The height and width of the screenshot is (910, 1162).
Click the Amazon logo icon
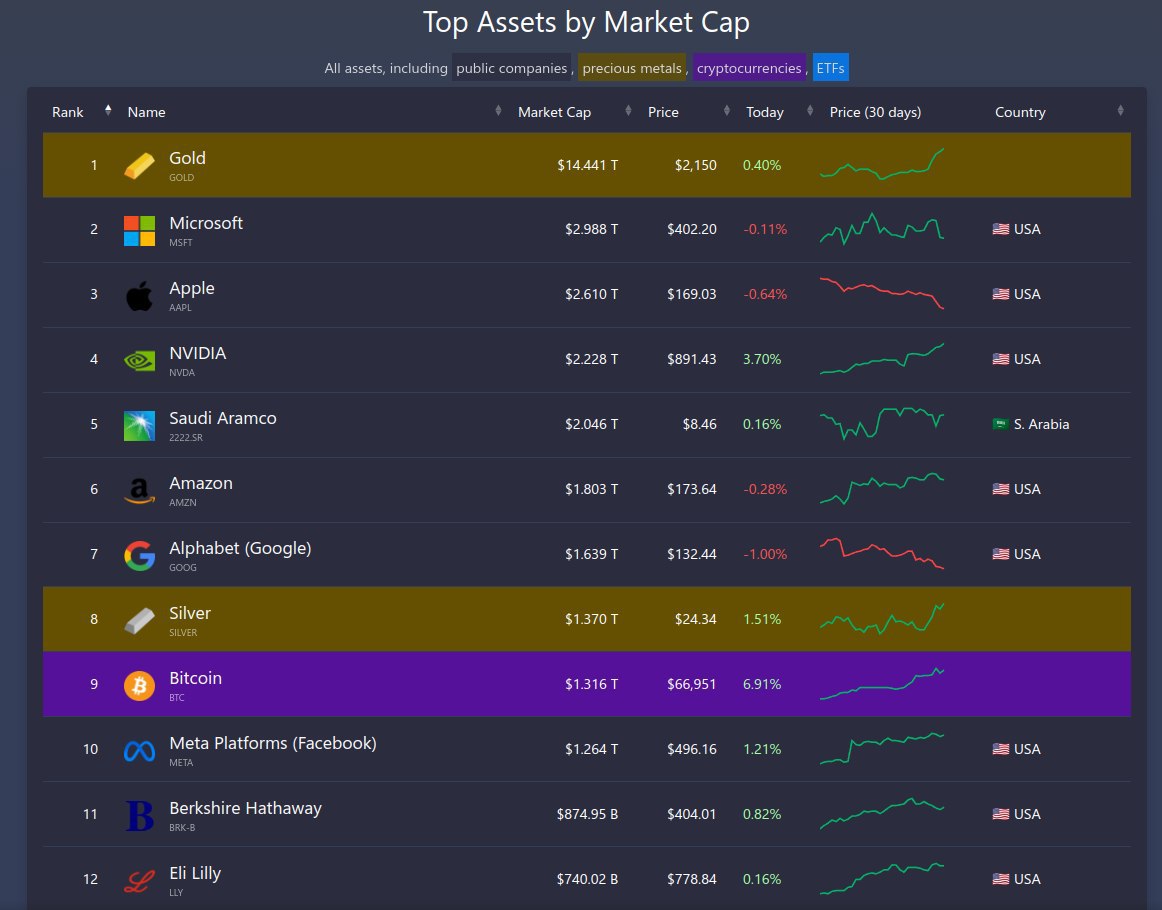coord(139,489)
